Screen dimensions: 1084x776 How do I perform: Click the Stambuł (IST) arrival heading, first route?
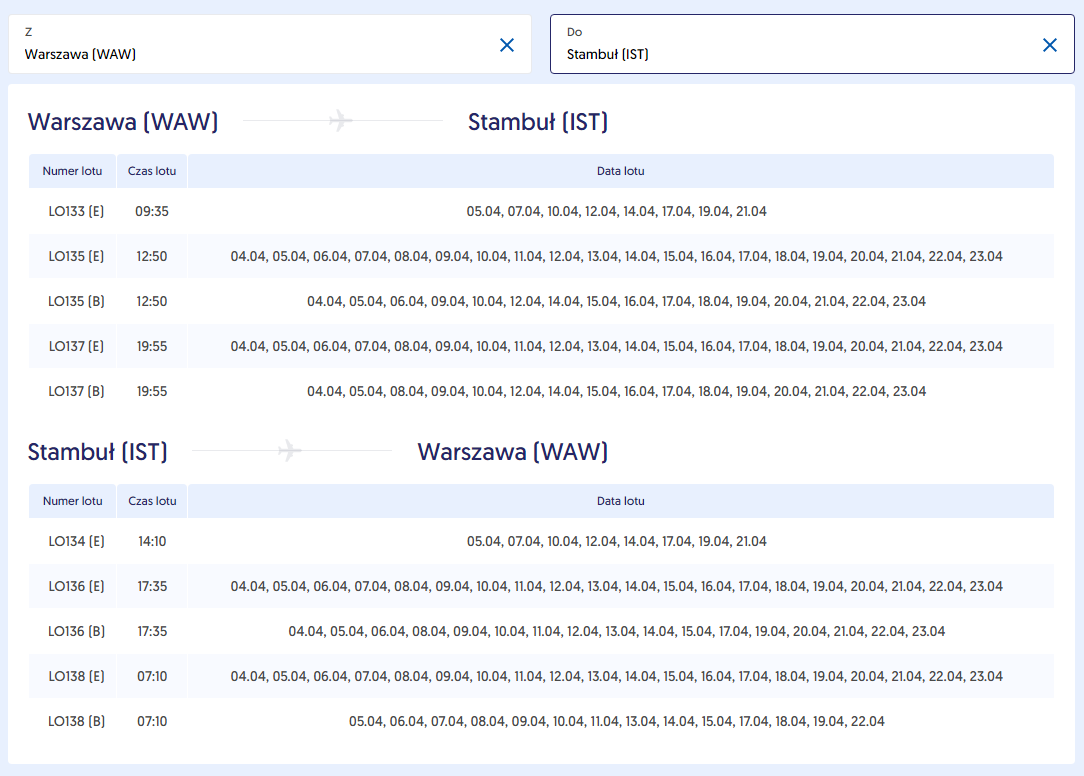coord(538,122)
